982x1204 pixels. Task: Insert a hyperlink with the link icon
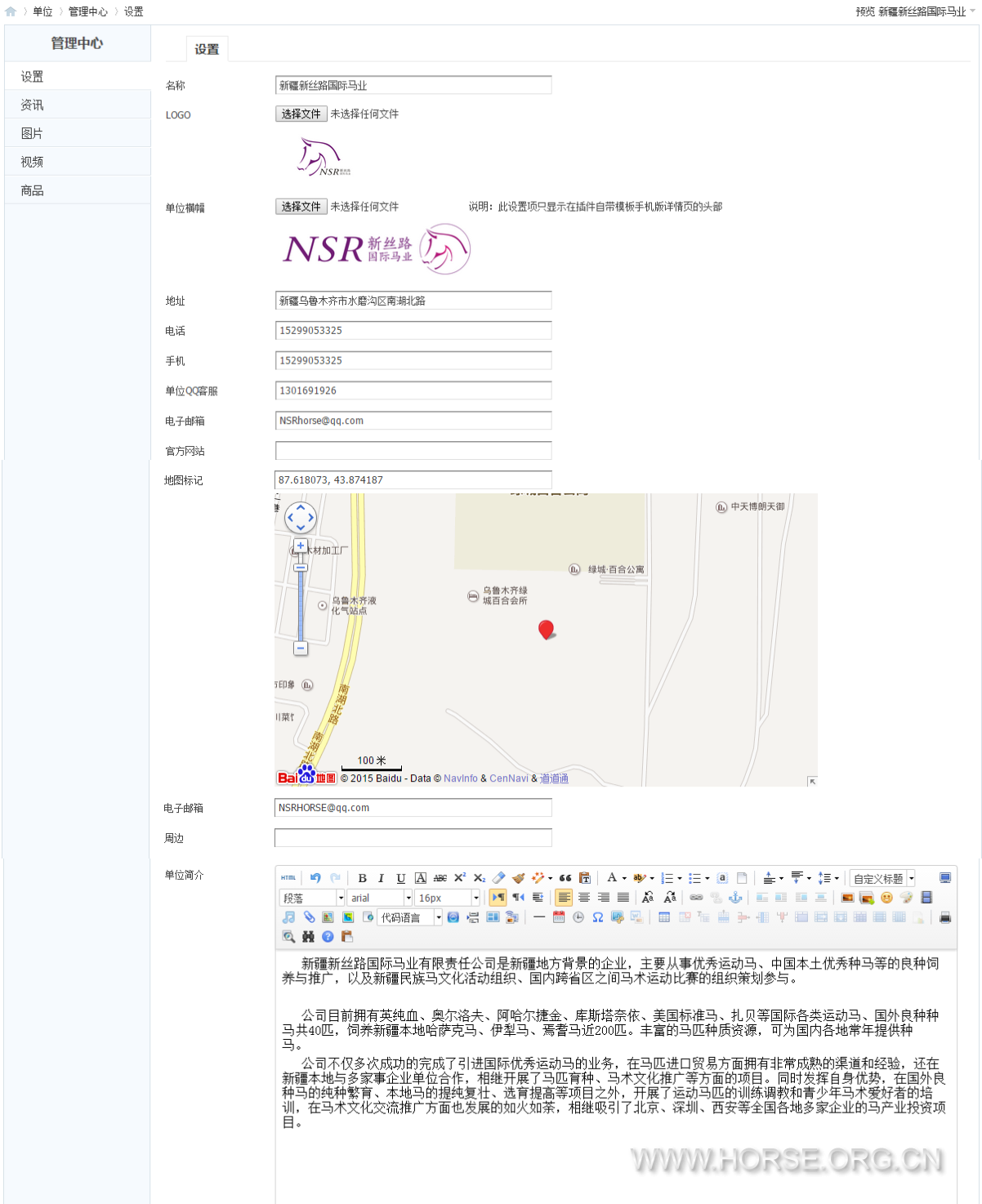coord(696,898)
